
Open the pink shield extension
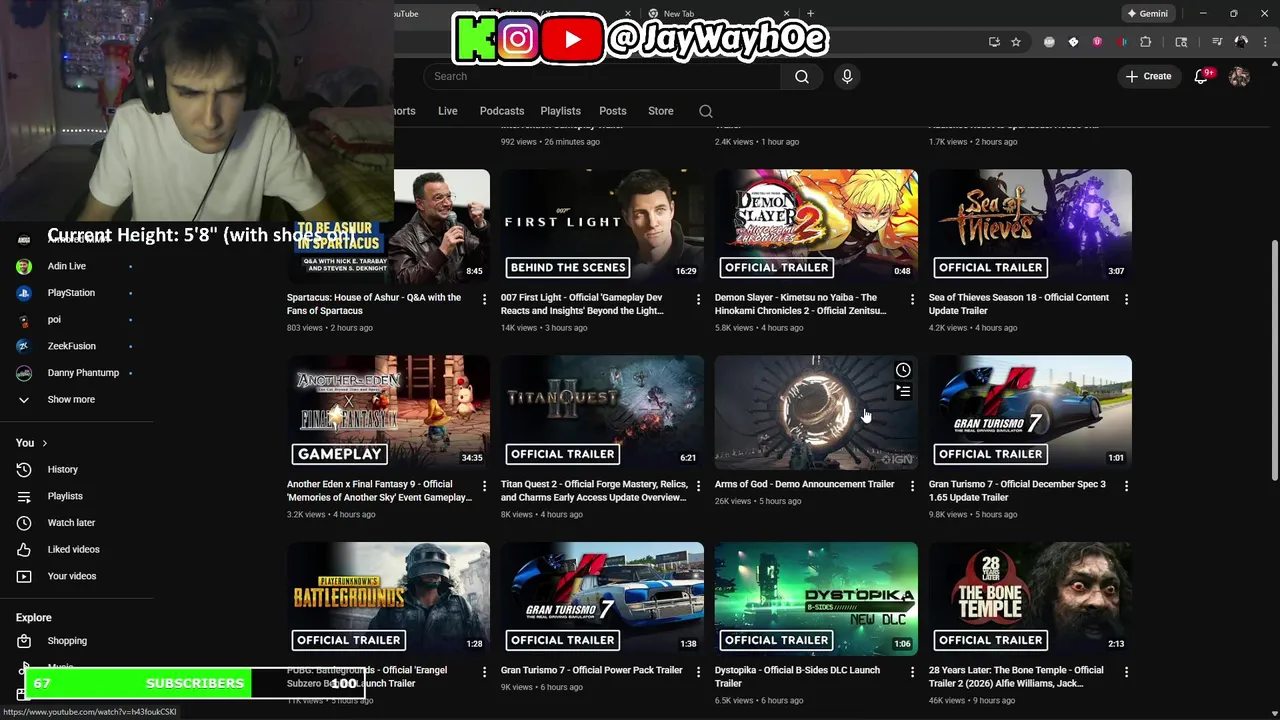coord(1097,42)
